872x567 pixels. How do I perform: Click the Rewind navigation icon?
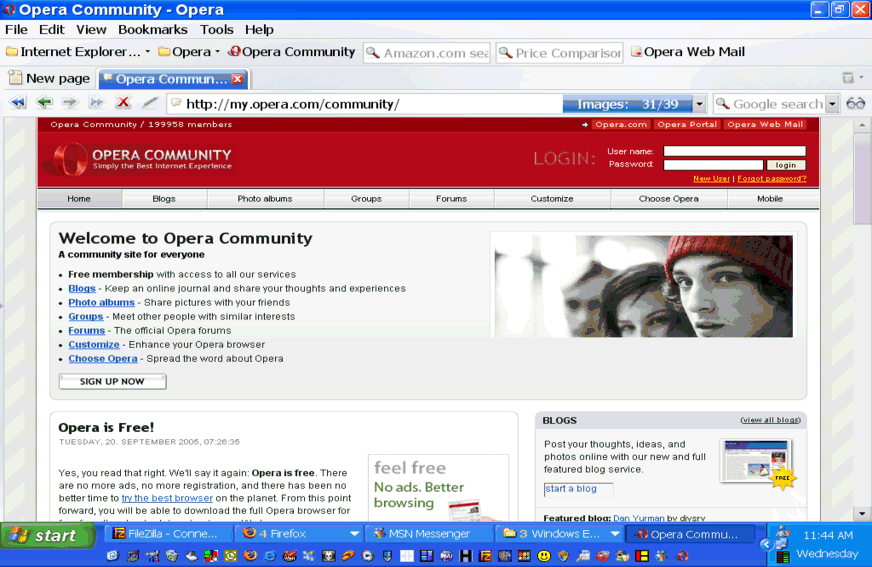pos(18,103)
